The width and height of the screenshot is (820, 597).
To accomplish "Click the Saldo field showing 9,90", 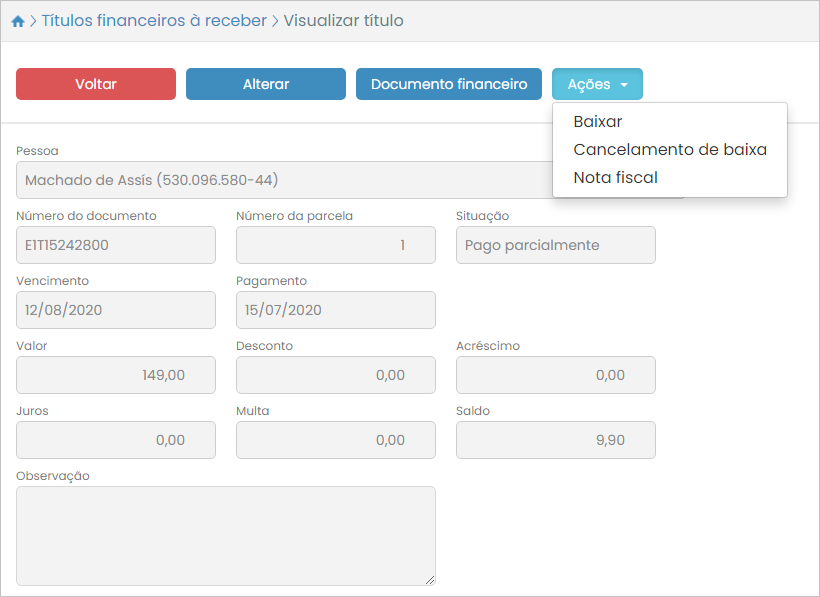I will (x=555, y=440).
